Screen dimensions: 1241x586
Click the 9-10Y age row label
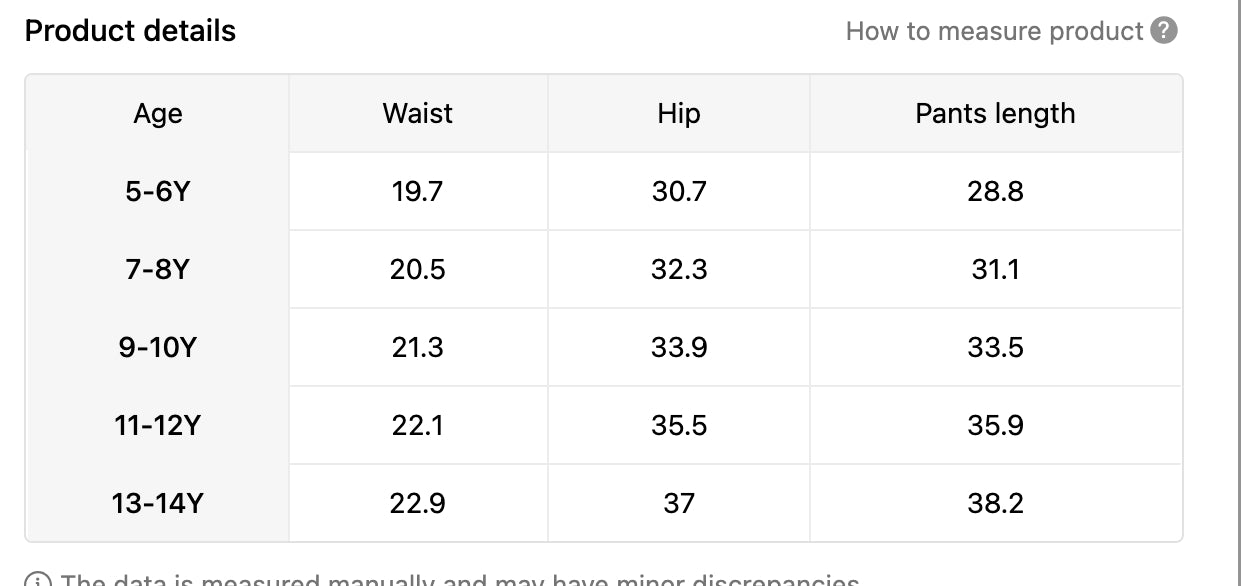tap(158, 347)
